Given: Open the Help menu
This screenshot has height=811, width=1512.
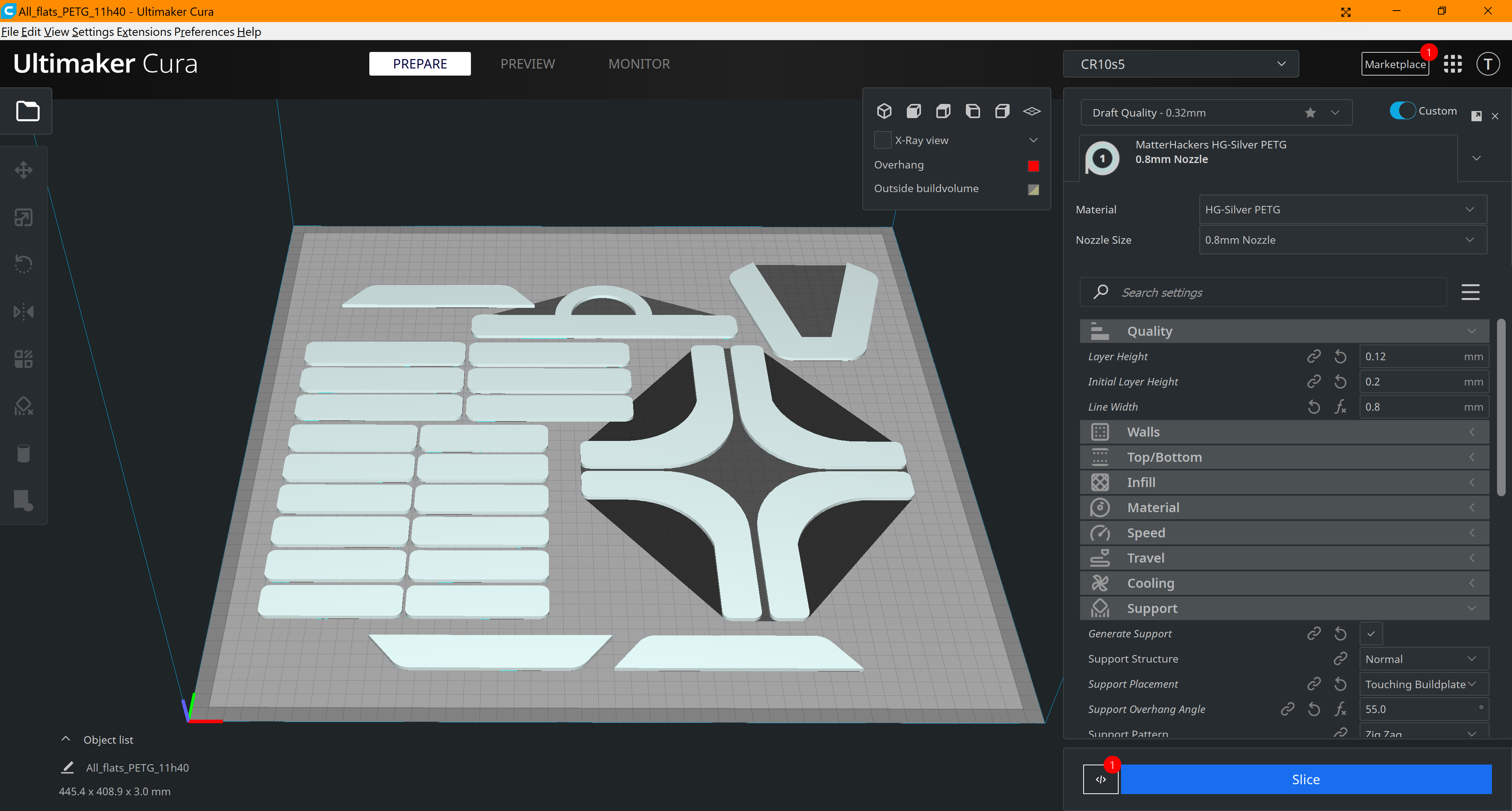Looking at the screenshot, I should coord(249,31).
